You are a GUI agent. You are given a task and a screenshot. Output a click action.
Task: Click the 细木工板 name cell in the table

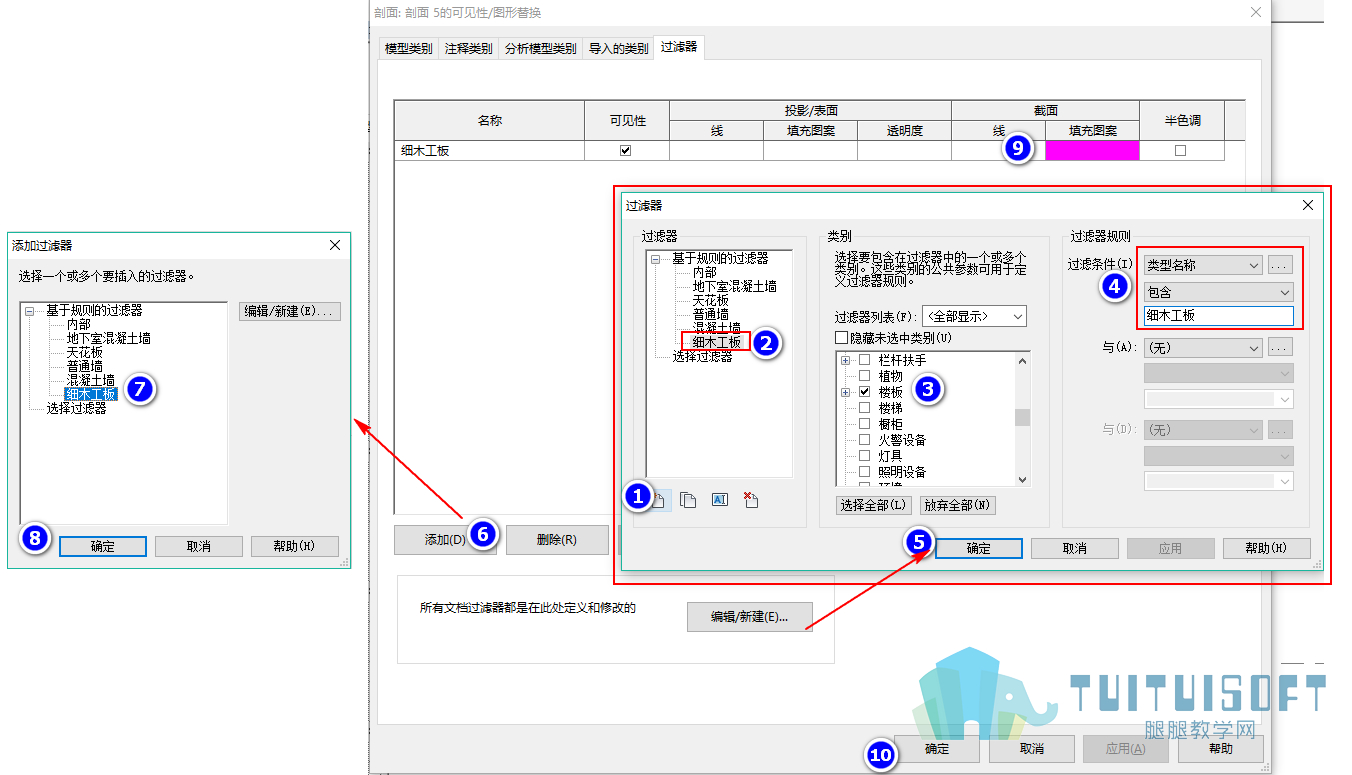[x=489, y=150]
